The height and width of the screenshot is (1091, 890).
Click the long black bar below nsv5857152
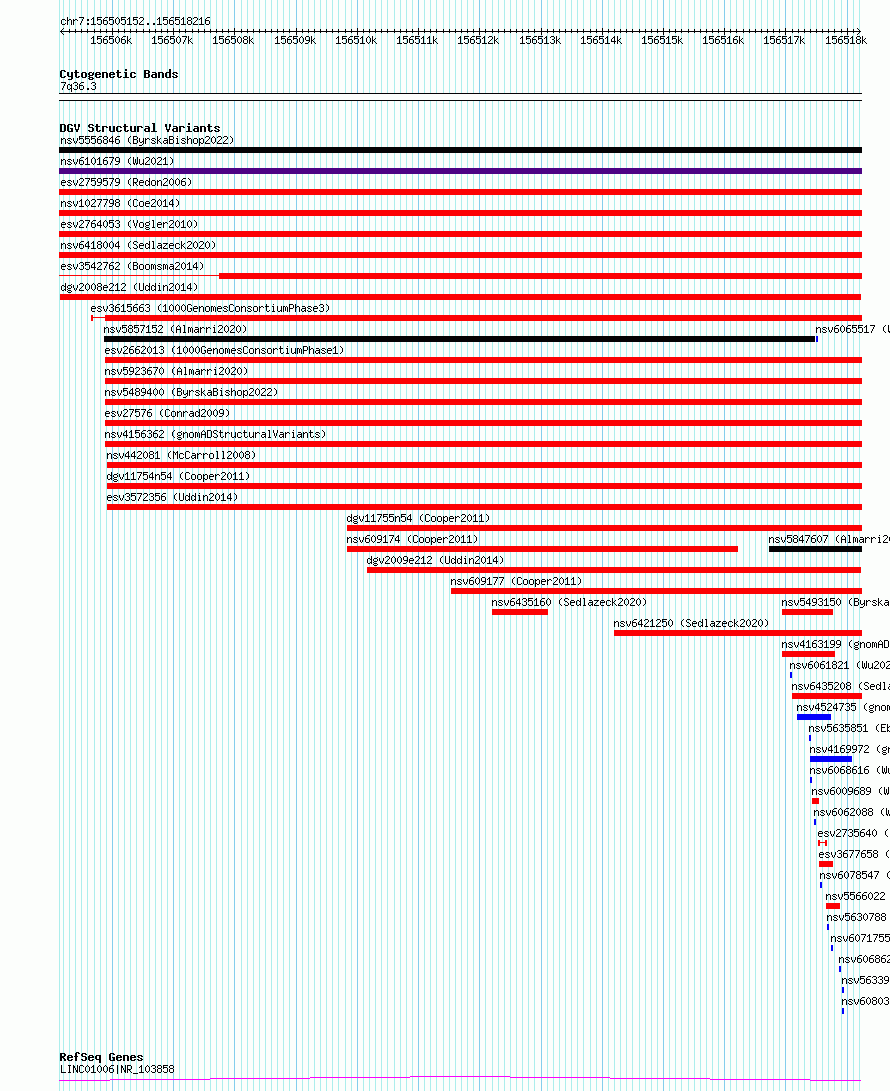[460, 339]
